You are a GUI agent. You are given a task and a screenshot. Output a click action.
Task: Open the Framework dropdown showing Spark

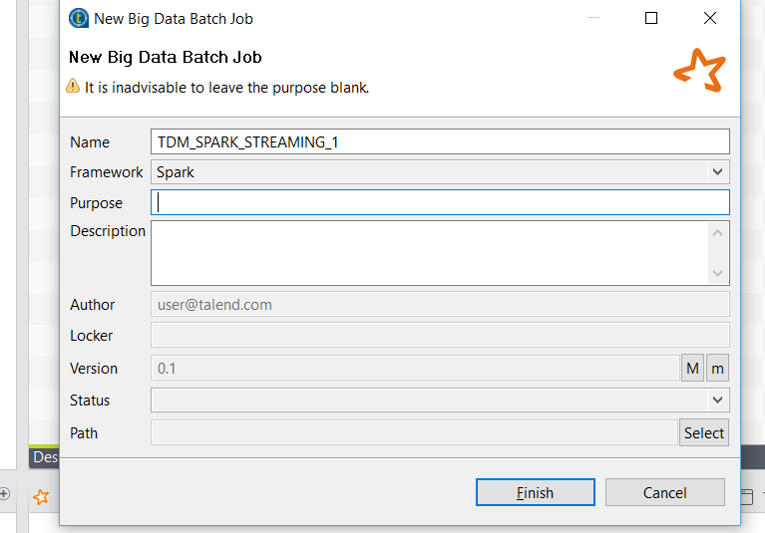click(x=440, y=172)
